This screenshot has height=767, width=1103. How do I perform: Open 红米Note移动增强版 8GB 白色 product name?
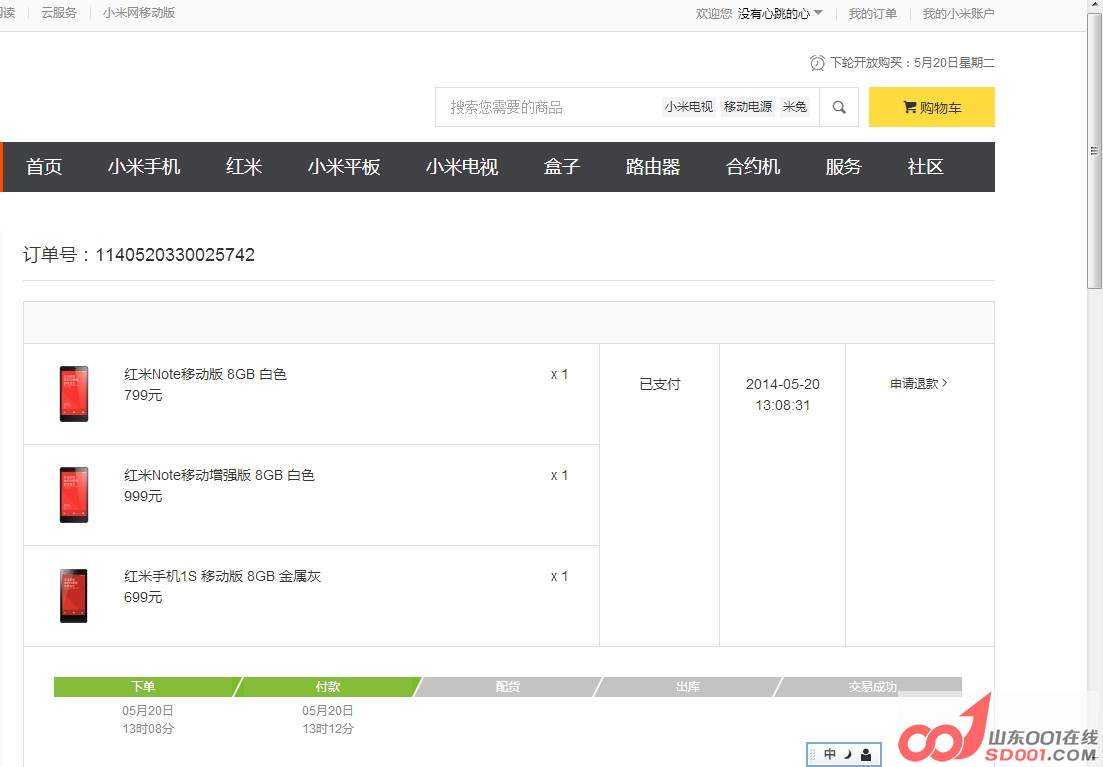point(219,475)
